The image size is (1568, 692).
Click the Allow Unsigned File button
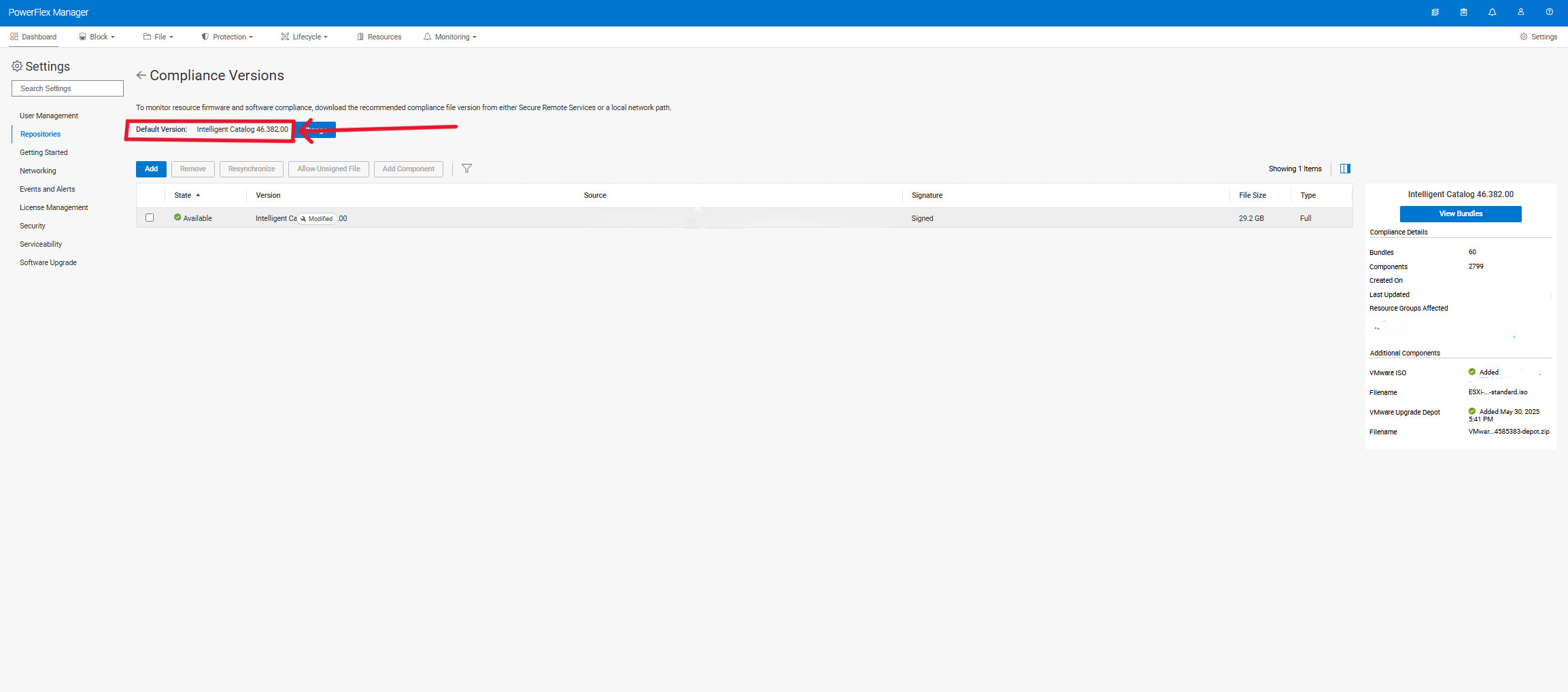click(x=328, y=169)
